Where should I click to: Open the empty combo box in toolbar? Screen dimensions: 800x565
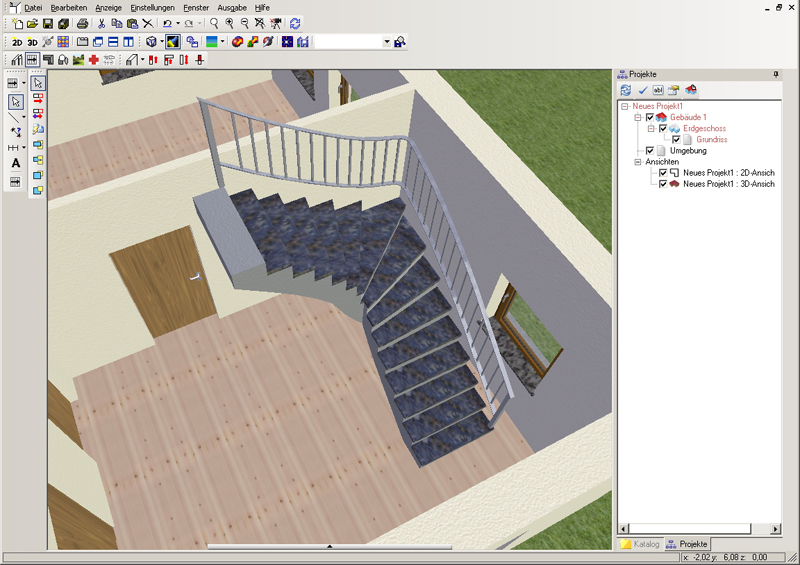[387, 42]
